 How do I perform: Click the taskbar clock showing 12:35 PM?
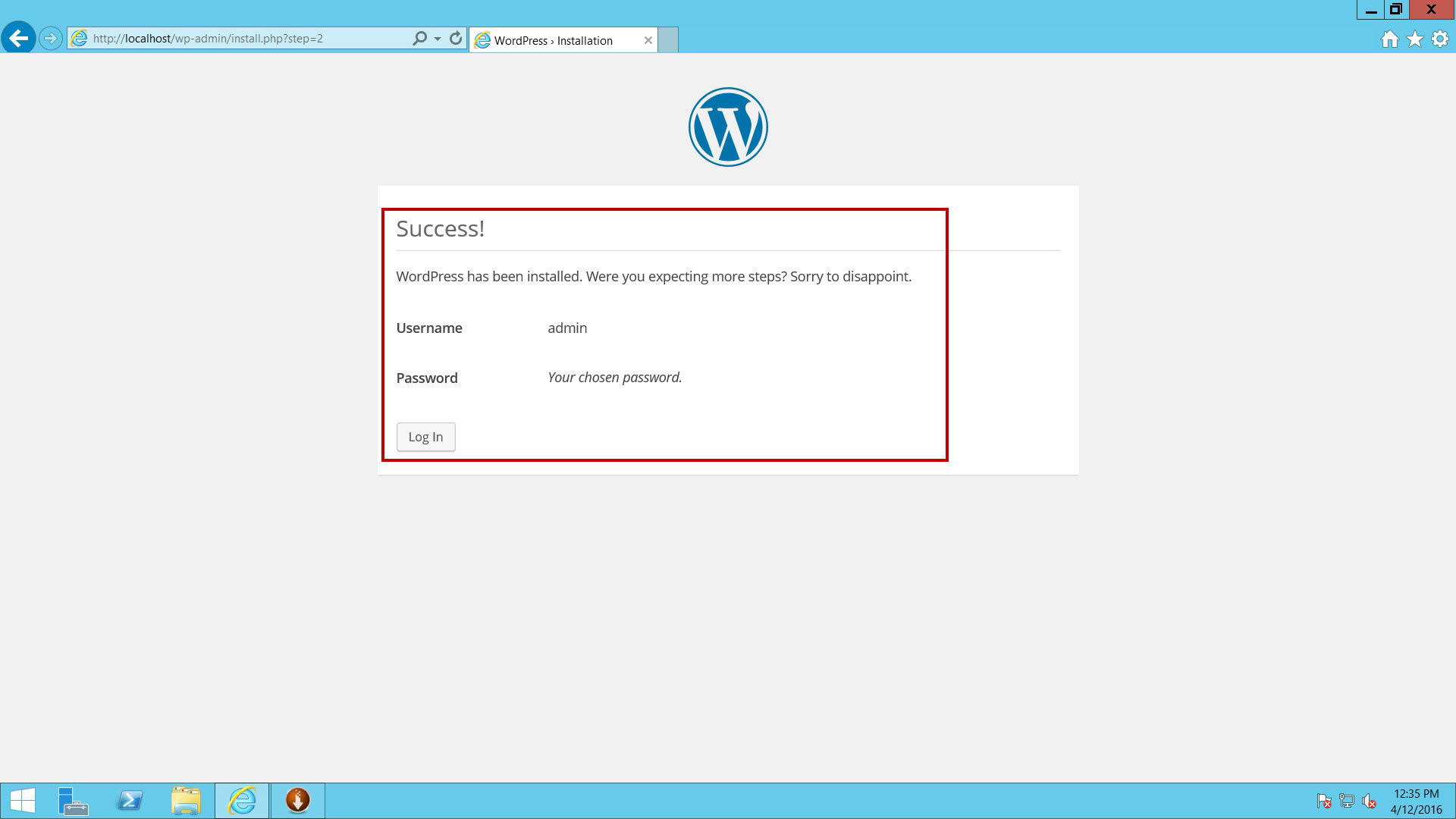(x=1416, y=802)
